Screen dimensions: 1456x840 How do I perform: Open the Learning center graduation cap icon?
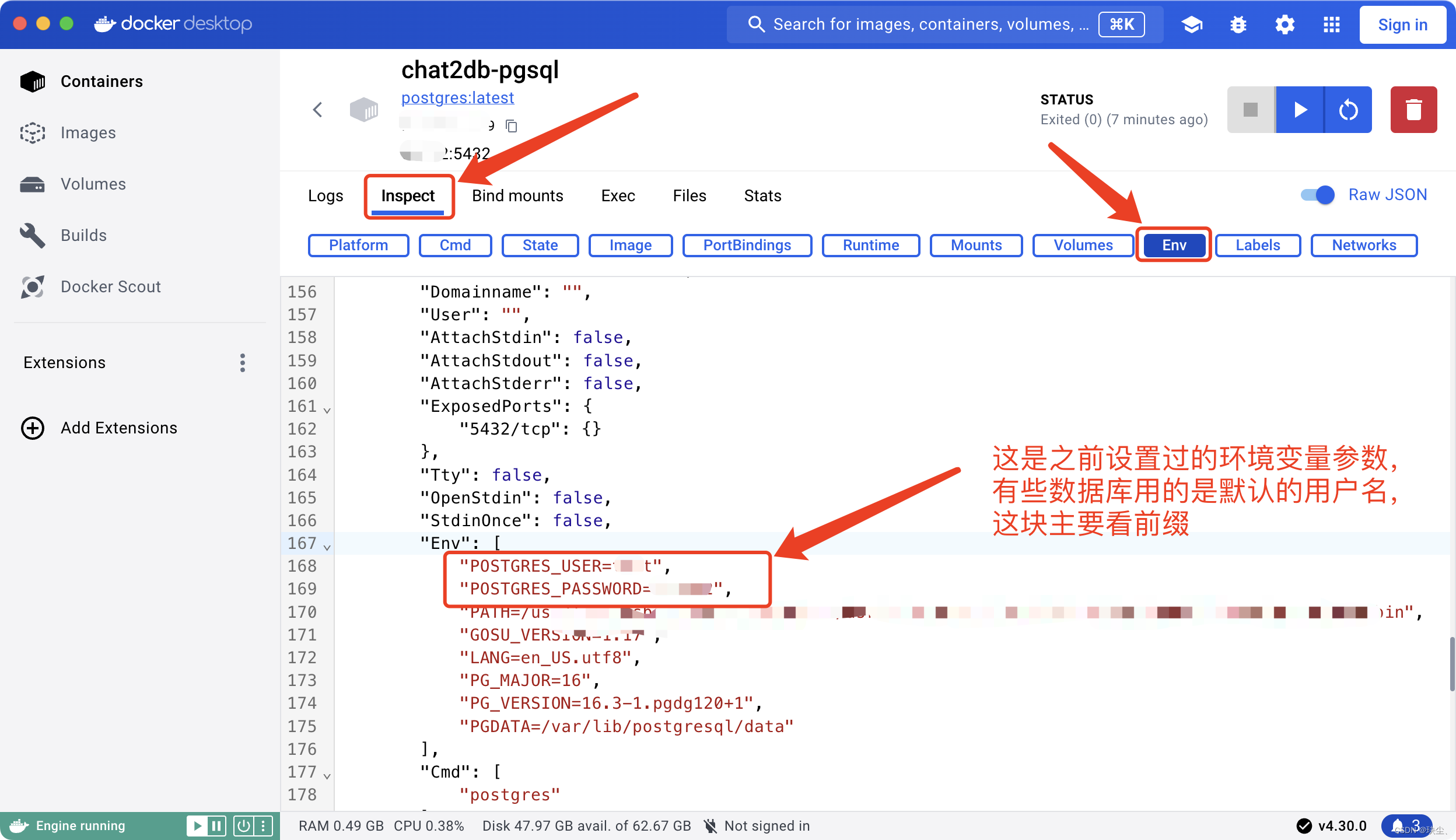(1192, 24)
